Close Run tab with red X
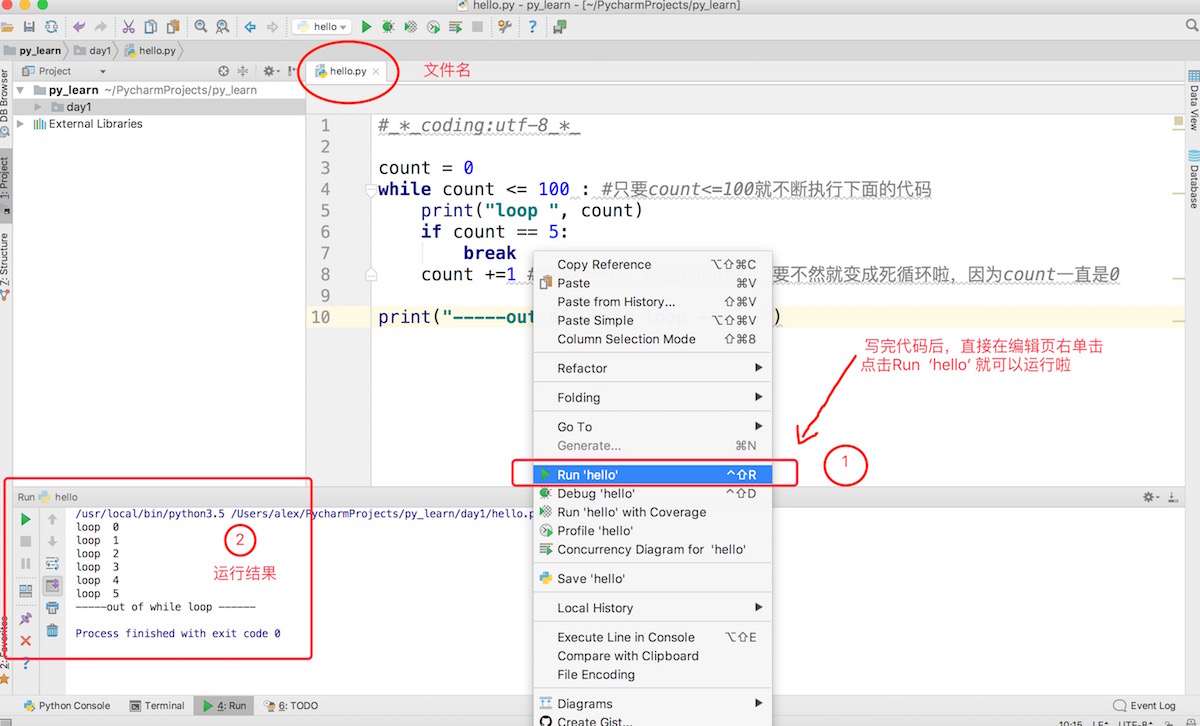Viewport: 1200px width, 726px height. pyautogui.click(x=26, y=641)
